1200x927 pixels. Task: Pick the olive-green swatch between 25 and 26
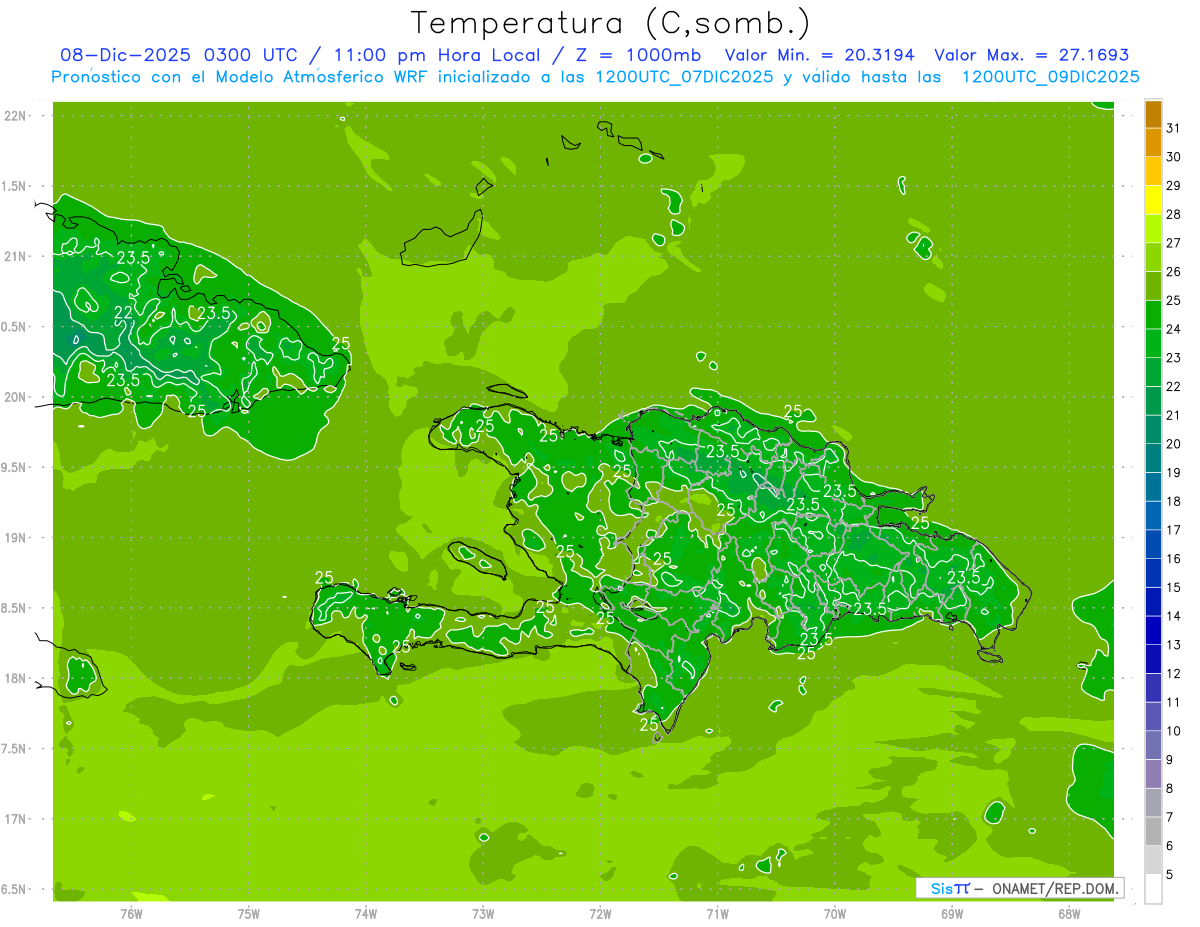(1153, 286)
